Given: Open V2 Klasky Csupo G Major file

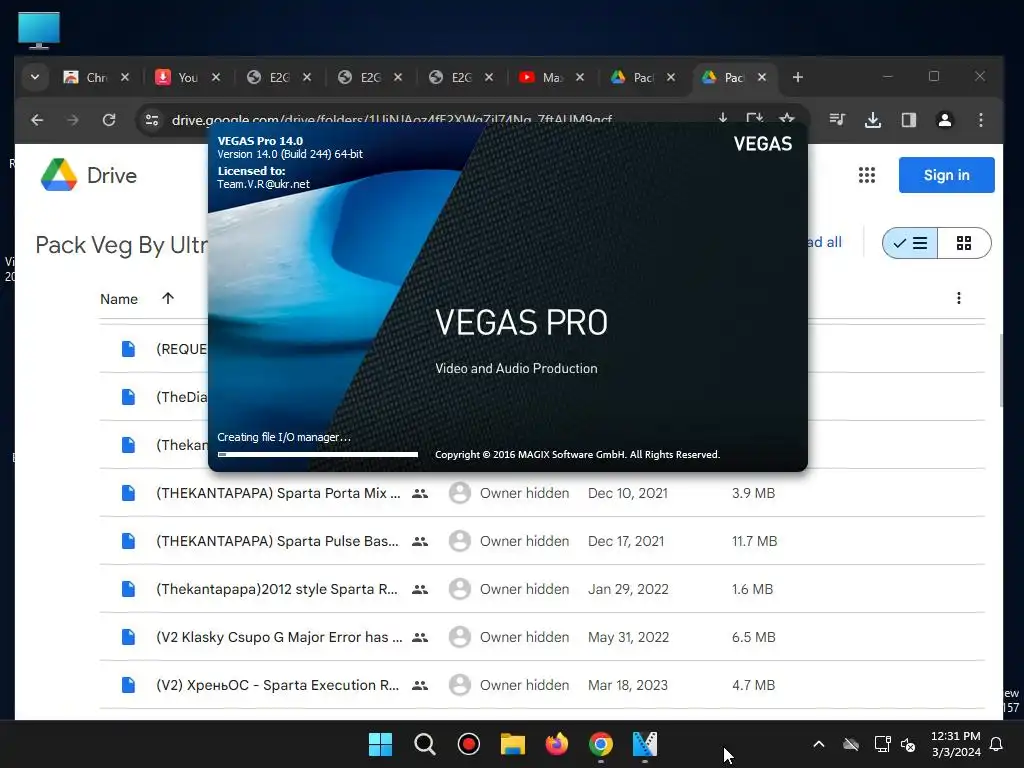Looking at the screenshot, I should click(x=279, y=637).
